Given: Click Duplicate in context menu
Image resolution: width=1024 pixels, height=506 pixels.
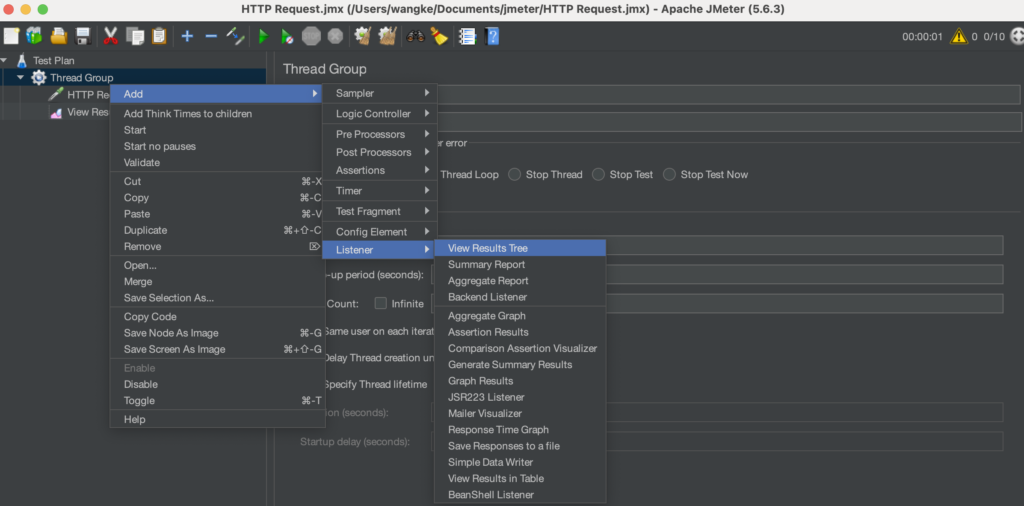Looking at the screenshot, I should click(217, 230).
